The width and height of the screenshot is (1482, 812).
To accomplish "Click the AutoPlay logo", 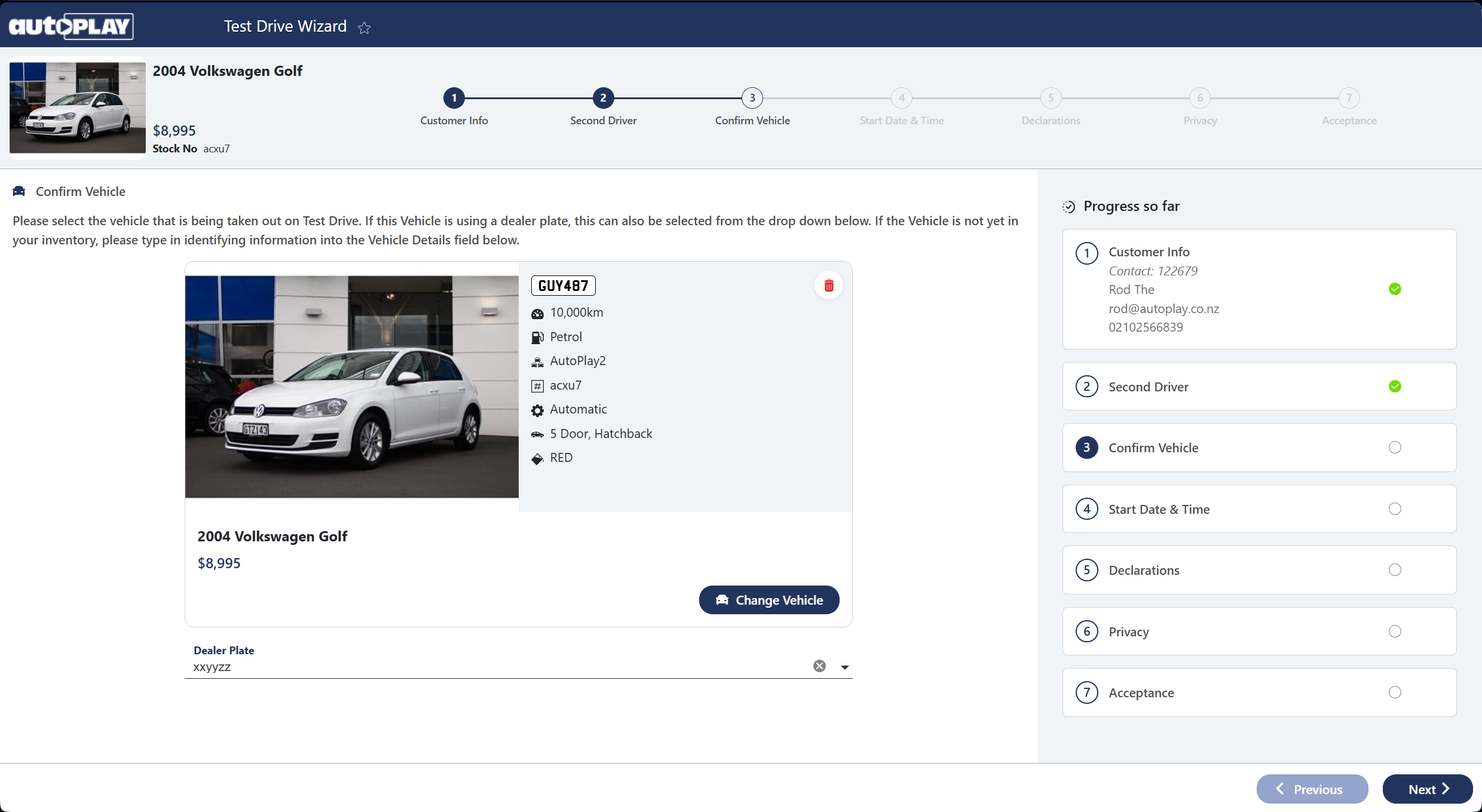I will tap(71, 26).
